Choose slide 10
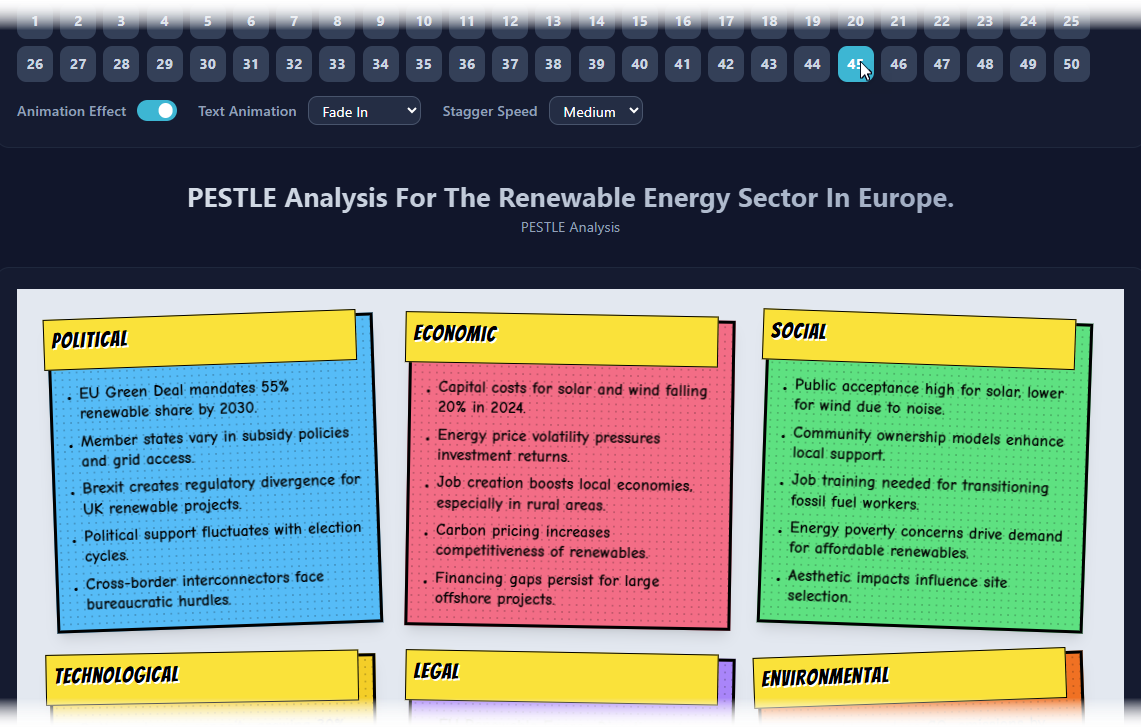The height and width of the screenshot is (728, 1141). (x=423, y=18)
